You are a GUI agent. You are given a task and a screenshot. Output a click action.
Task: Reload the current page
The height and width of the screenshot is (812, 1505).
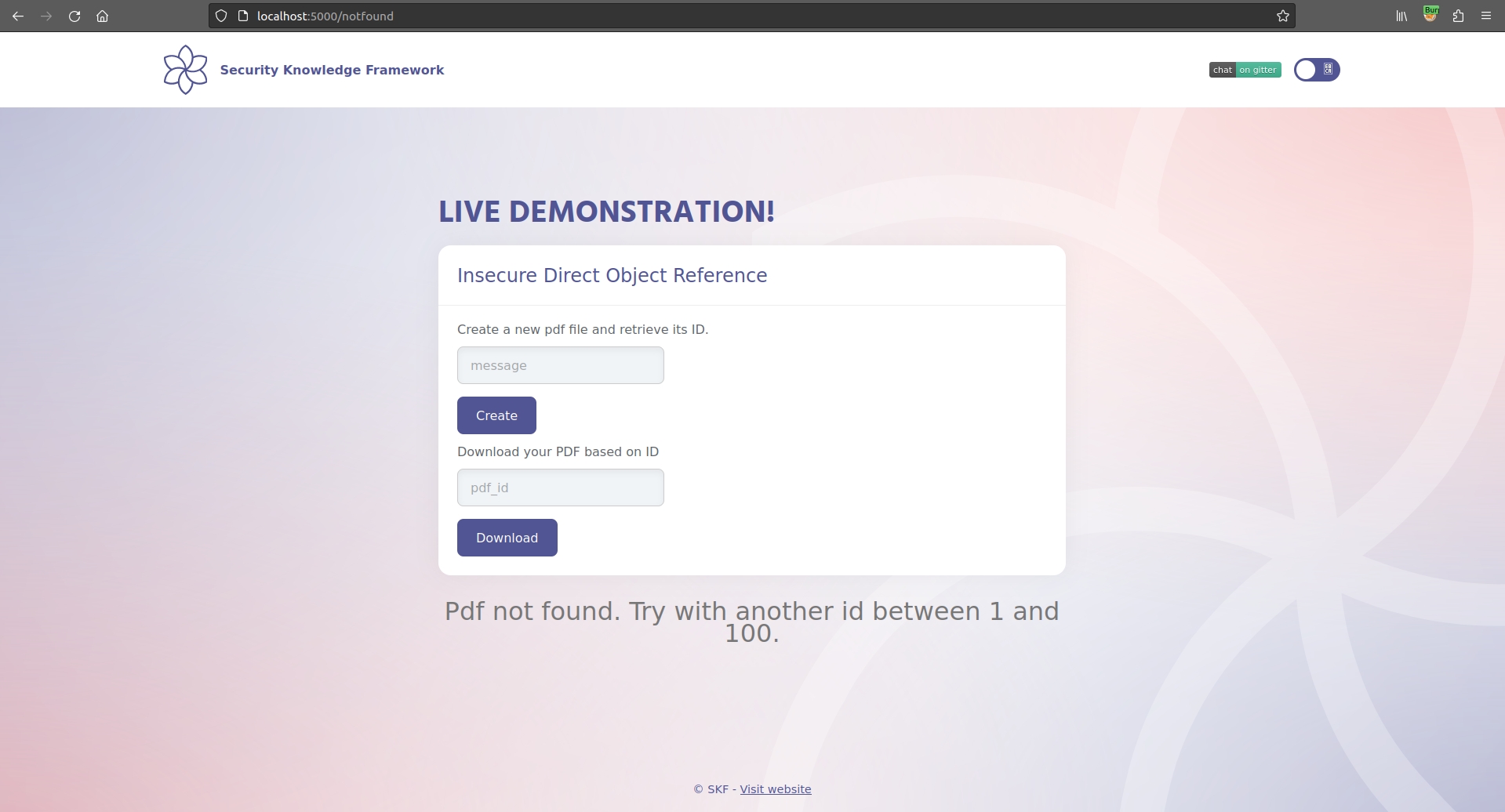coord(75,16)
